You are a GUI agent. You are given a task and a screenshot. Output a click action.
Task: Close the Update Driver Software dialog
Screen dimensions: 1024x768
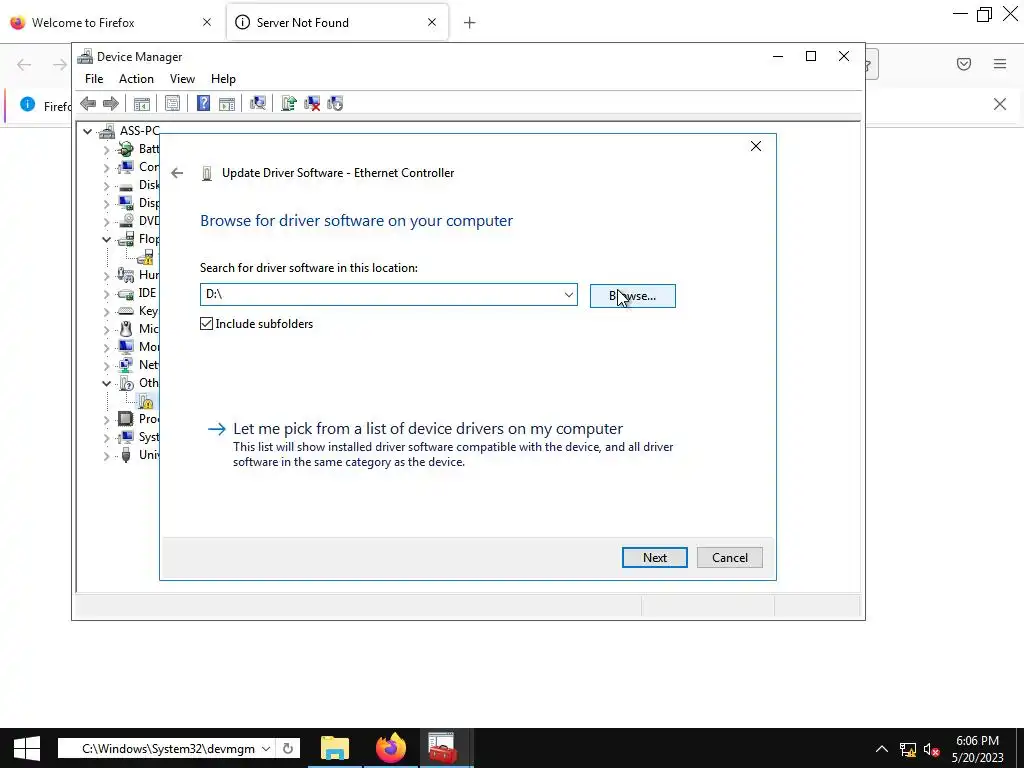756,146
